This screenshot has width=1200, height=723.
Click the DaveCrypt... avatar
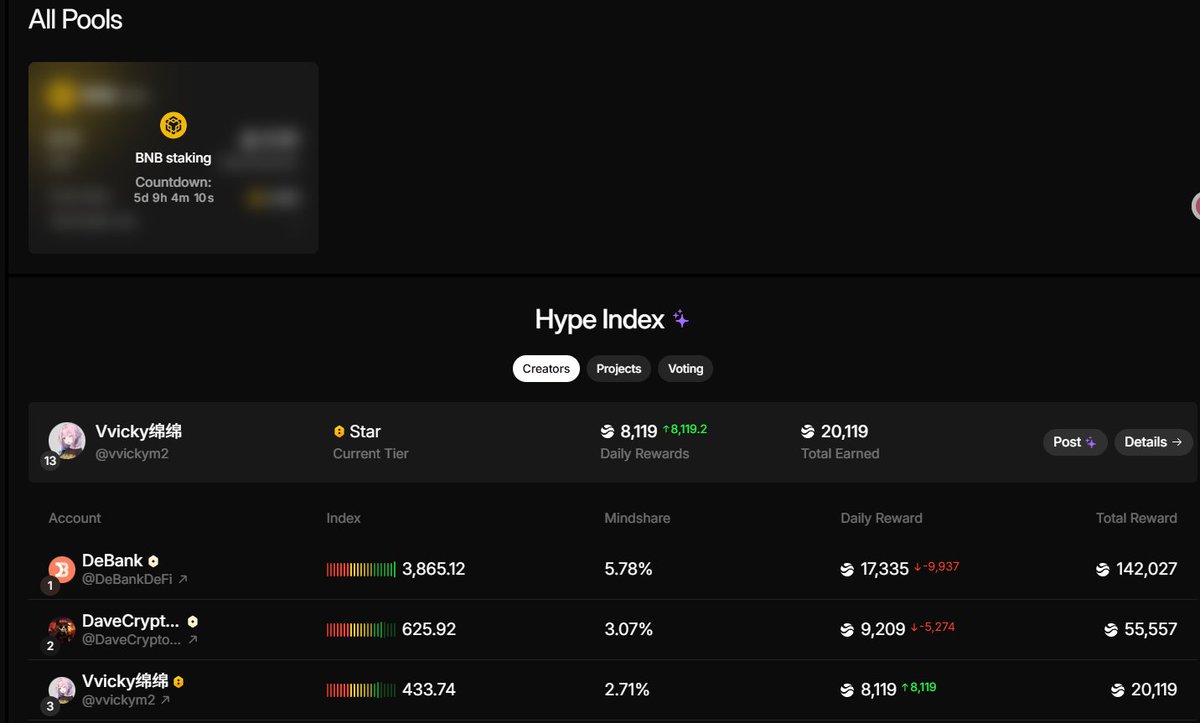click(x=62, y=630)
